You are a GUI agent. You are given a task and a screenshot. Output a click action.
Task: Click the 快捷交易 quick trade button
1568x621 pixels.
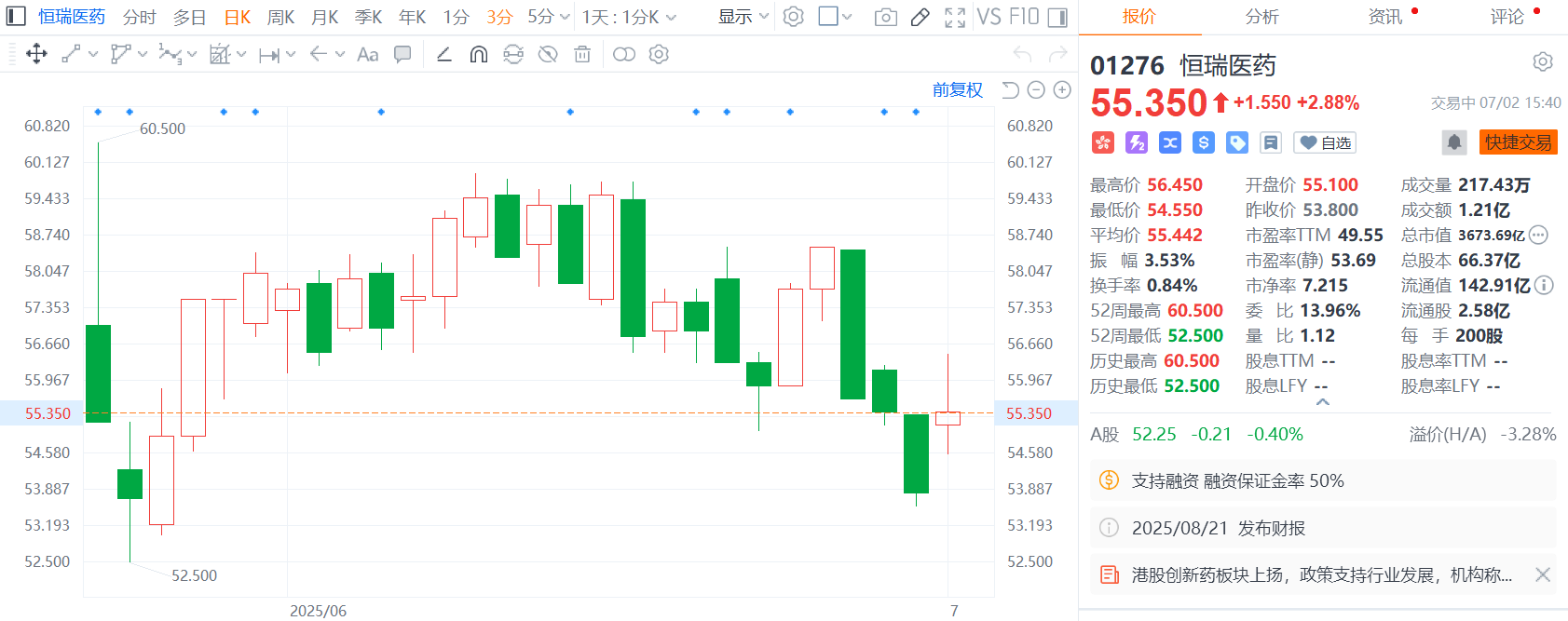click(x=1519, y=142)
